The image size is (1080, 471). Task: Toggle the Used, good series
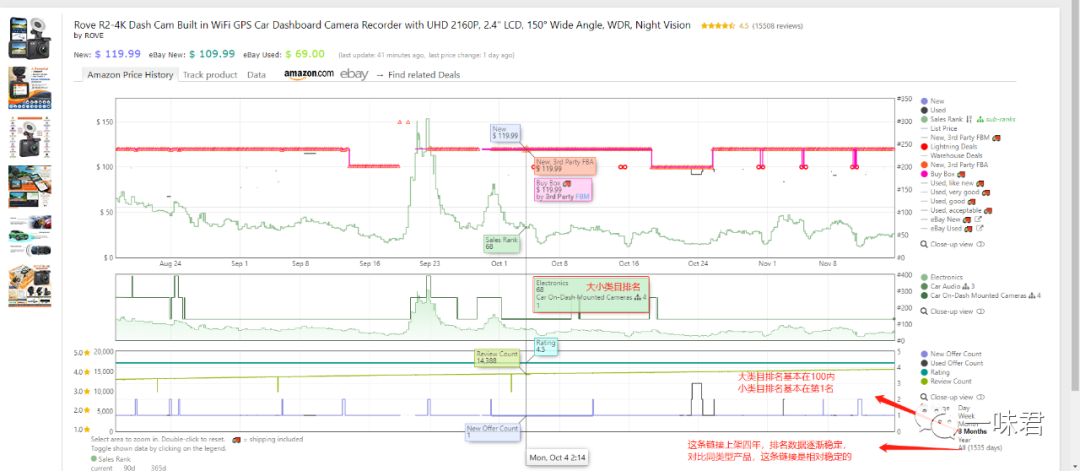coord(950,201)
